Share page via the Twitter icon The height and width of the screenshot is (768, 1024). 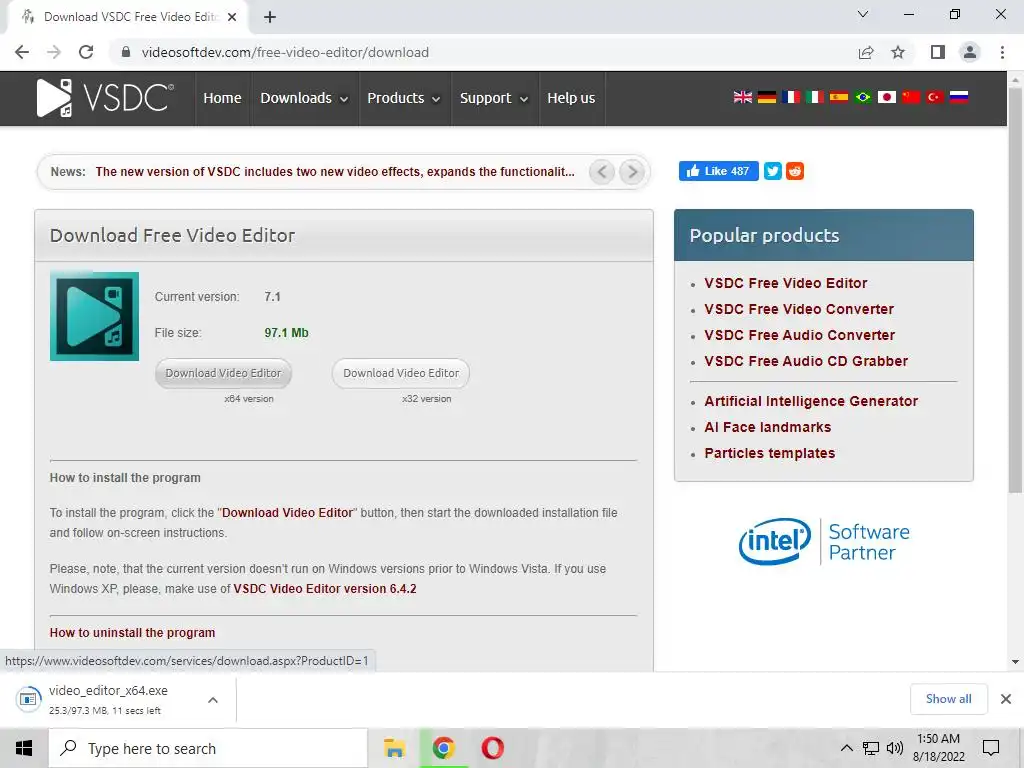(x=773, y=171)
